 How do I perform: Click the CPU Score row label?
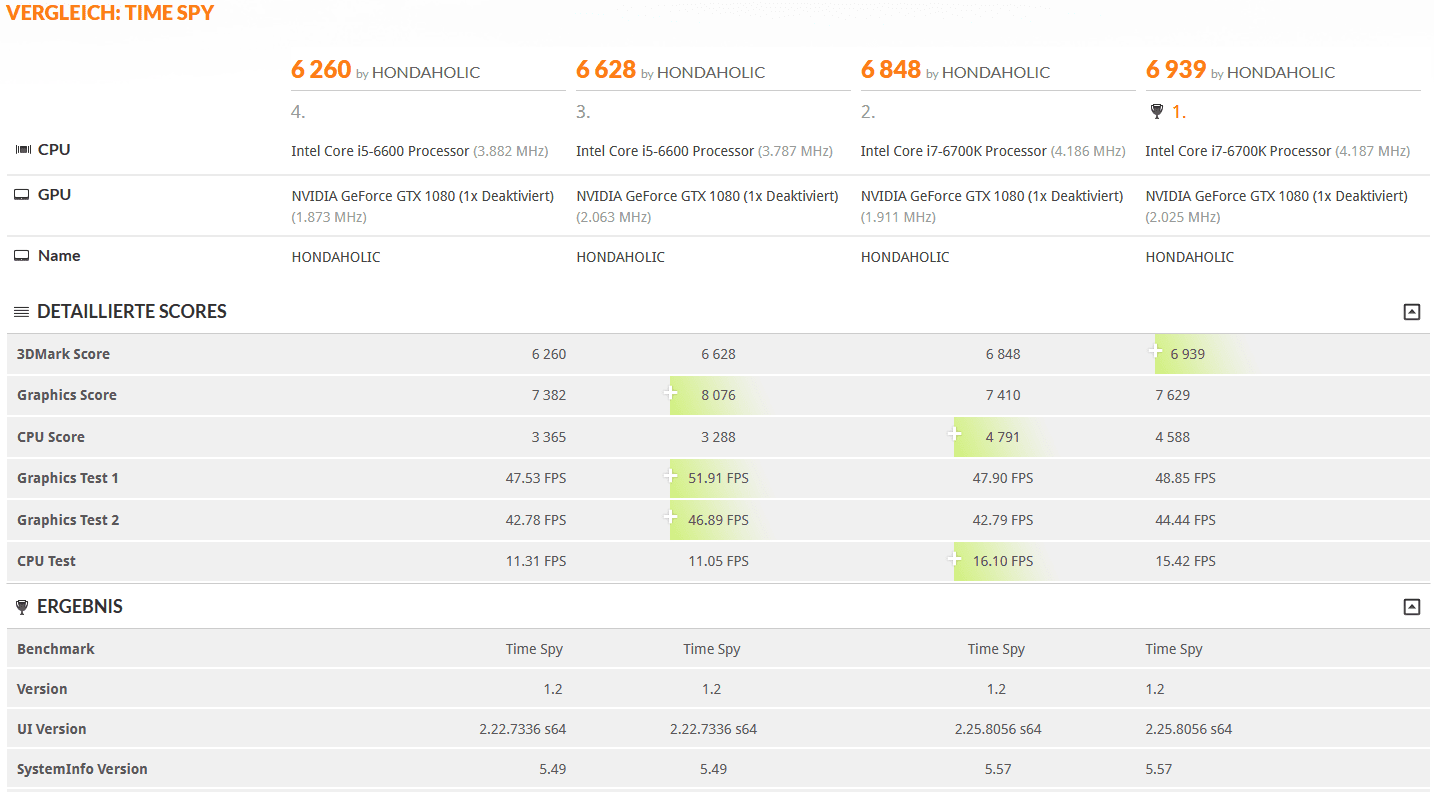coord(51,437)
